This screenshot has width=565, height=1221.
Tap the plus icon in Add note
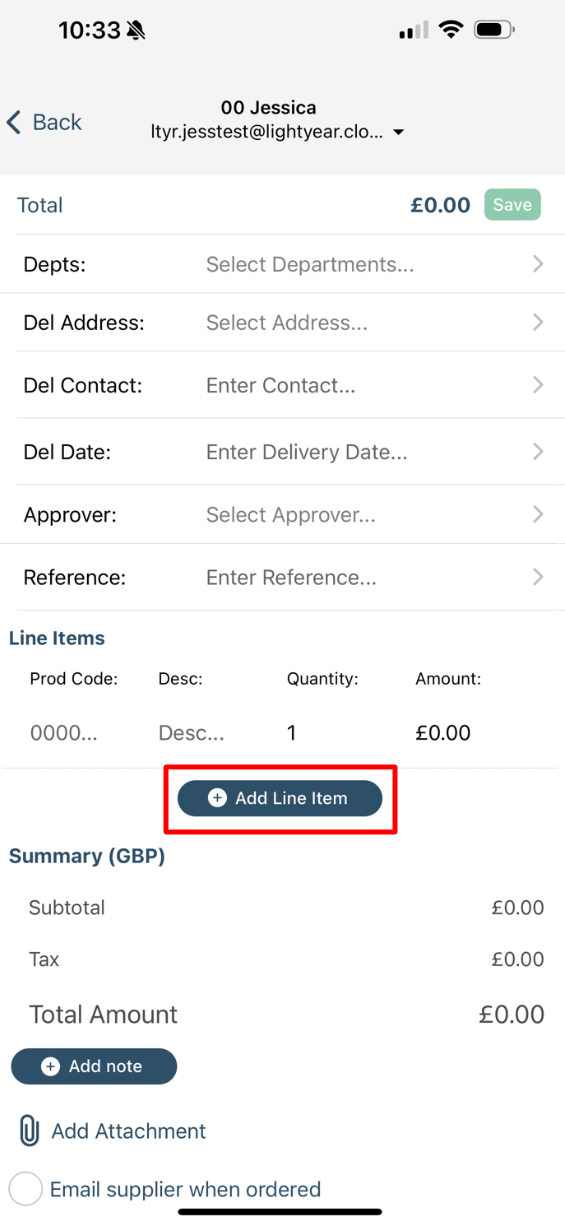click(x=50, y=1067)
